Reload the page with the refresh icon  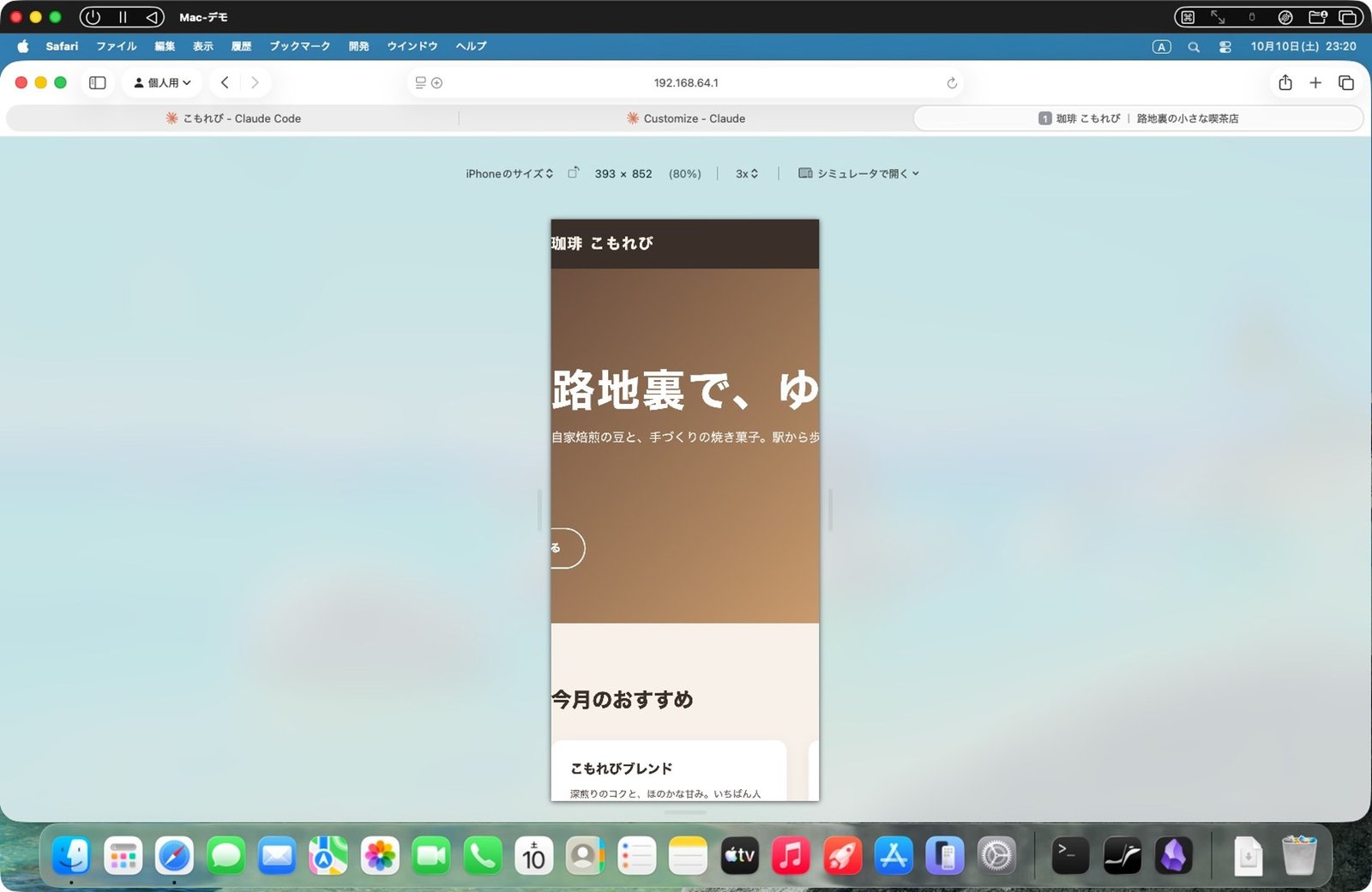(952, 83)
